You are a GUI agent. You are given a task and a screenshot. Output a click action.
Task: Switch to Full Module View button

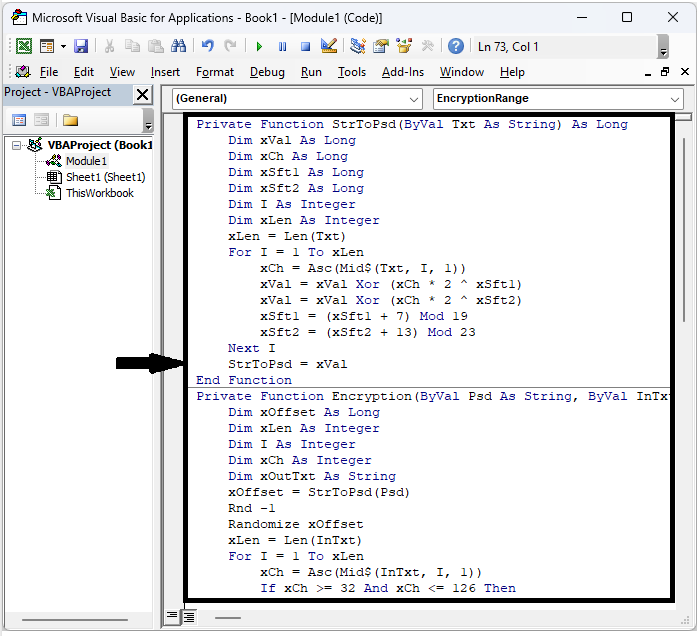tap(188, 617)
